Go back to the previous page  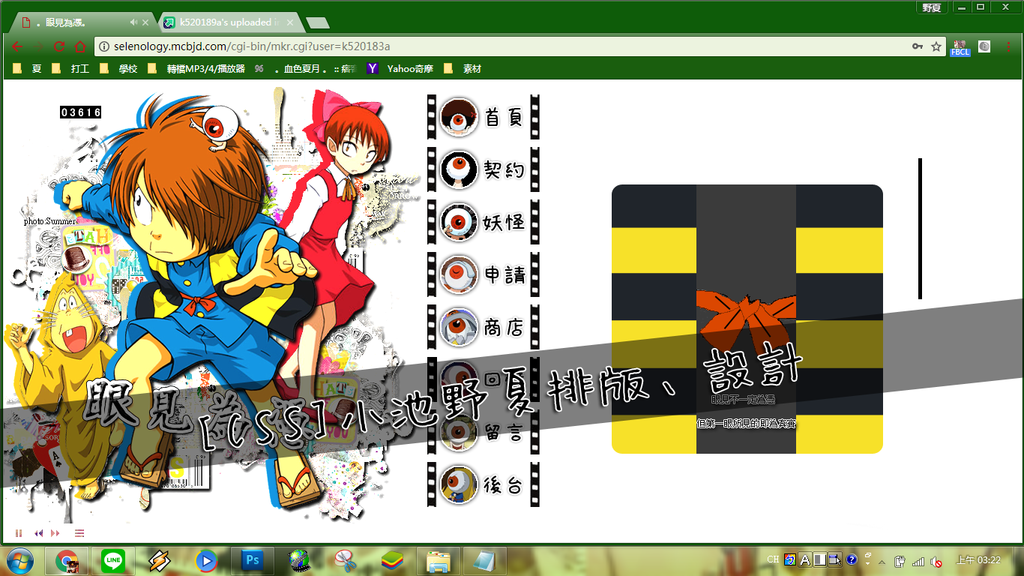point(18,46)
